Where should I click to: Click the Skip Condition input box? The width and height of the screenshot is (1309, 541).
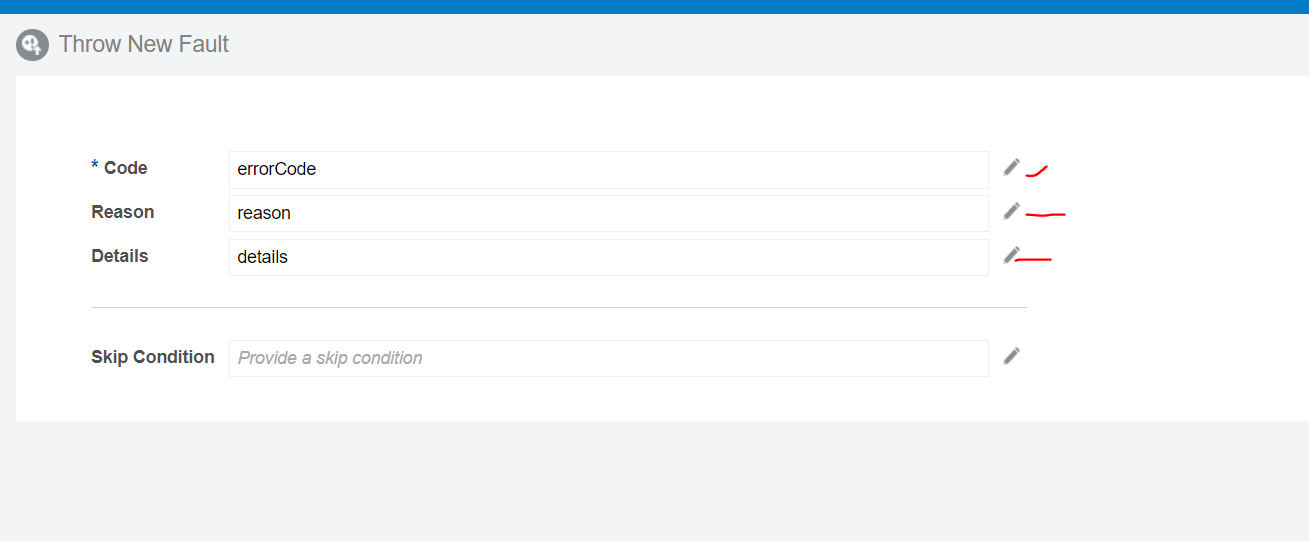pos(609,358)
